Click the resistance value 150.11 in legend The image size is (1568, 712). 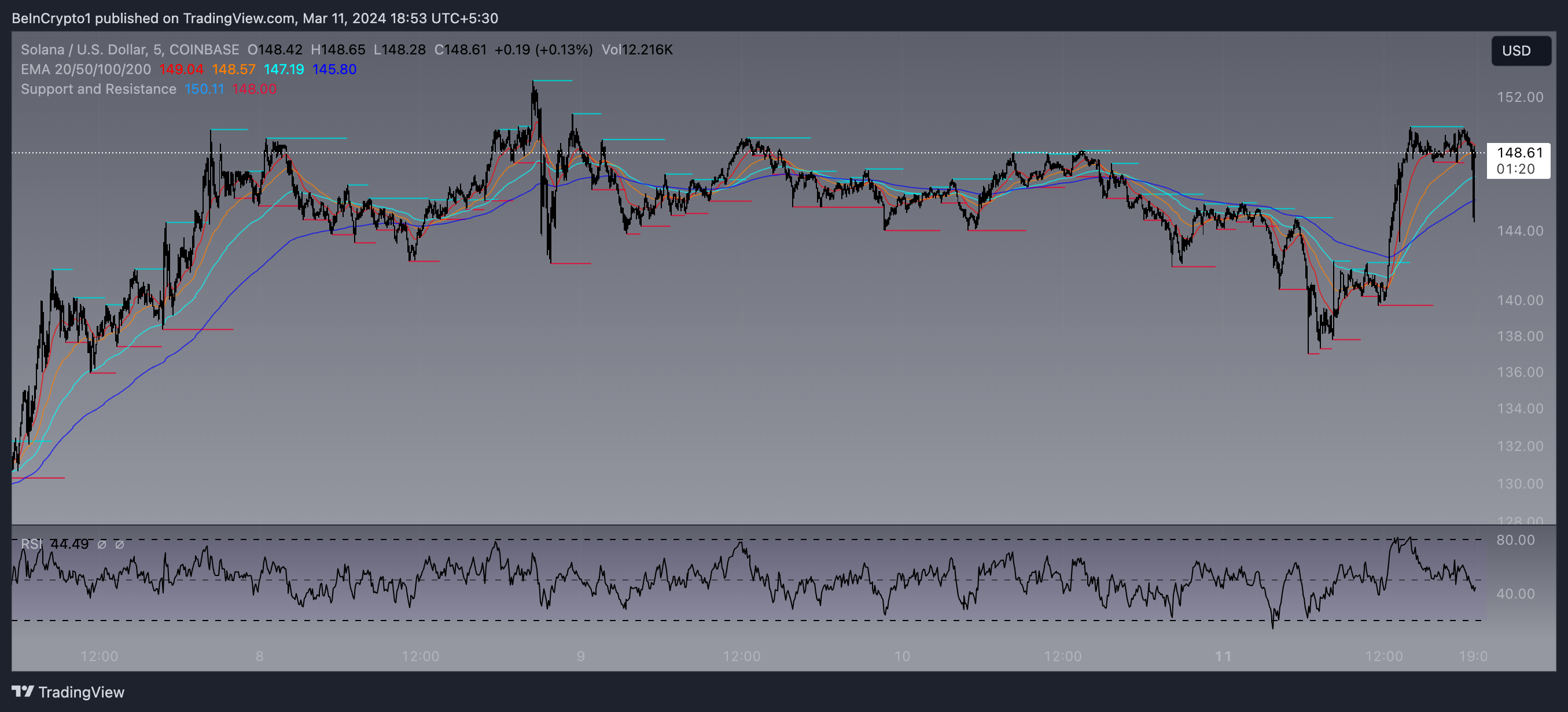click(x=204, y=89)
